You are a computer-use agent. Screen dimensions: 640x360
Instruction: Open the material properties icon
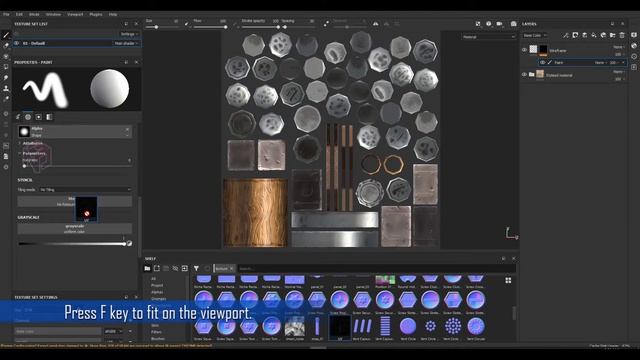pyautogui.click(x=49, y=117)
